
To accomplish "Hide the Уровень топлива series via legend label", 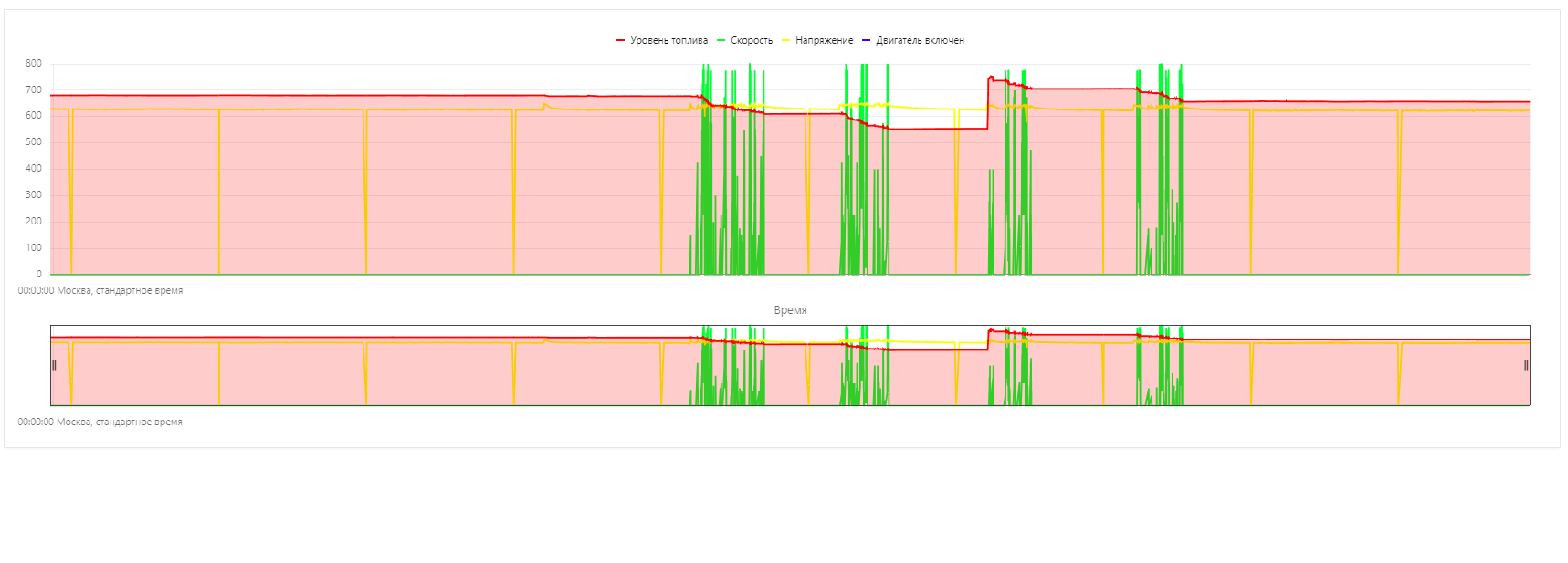I will 668,41.
